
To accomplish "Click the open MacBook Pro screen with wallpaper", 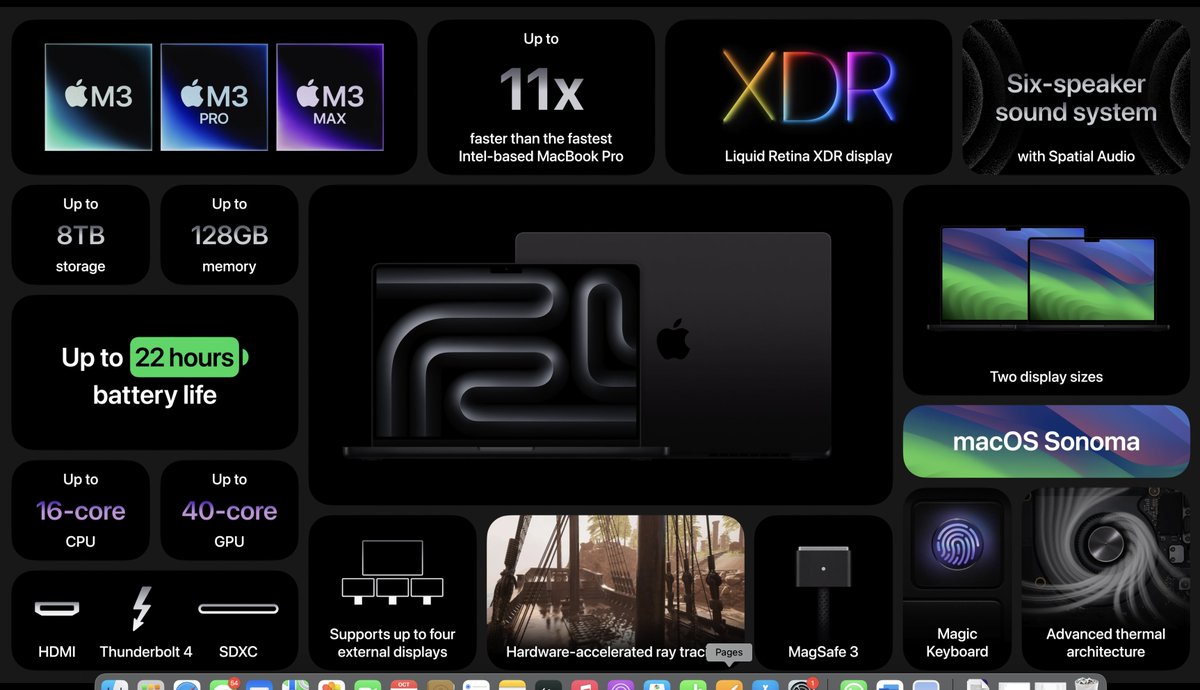I will tap(506, 353).
